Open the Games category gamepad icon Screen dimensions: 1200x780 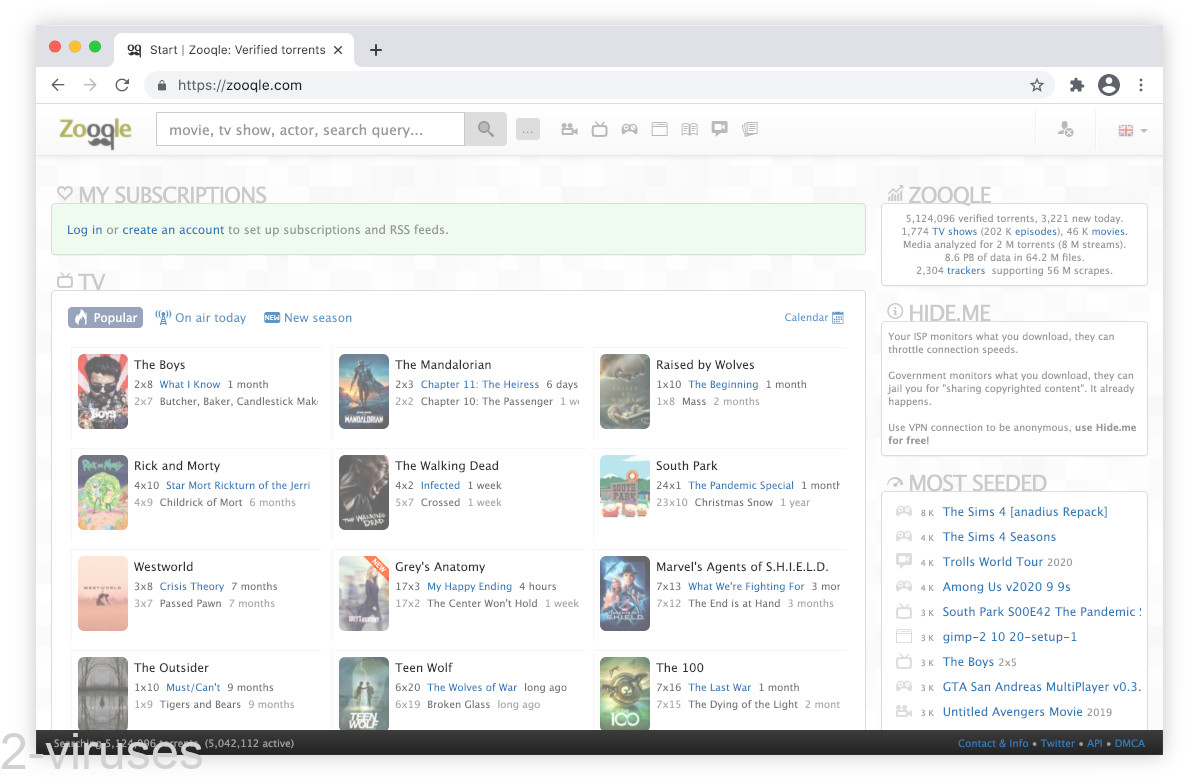[x=629, y=129]
